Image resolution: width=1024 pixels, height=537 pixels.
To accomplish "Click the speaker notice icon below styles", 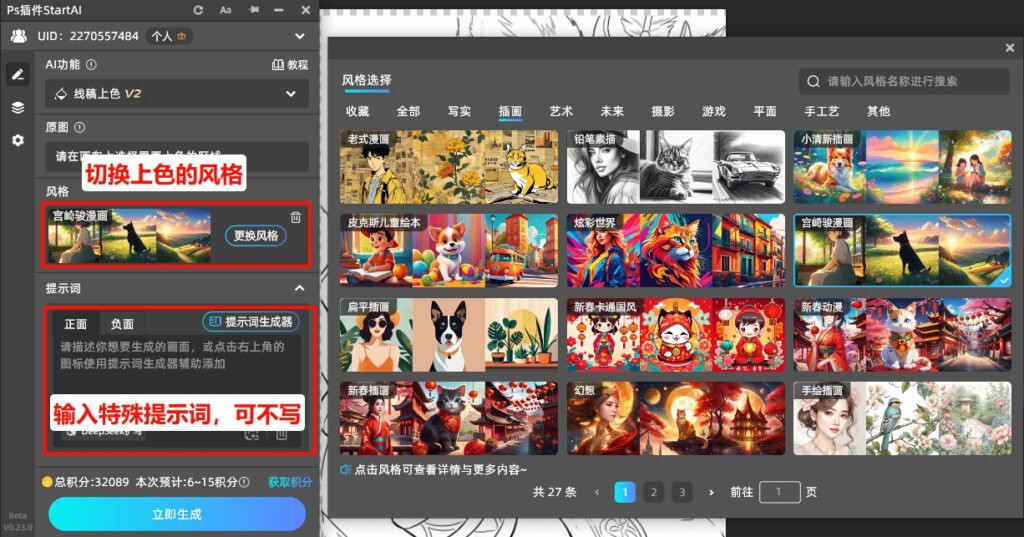I will click(345, 469).
